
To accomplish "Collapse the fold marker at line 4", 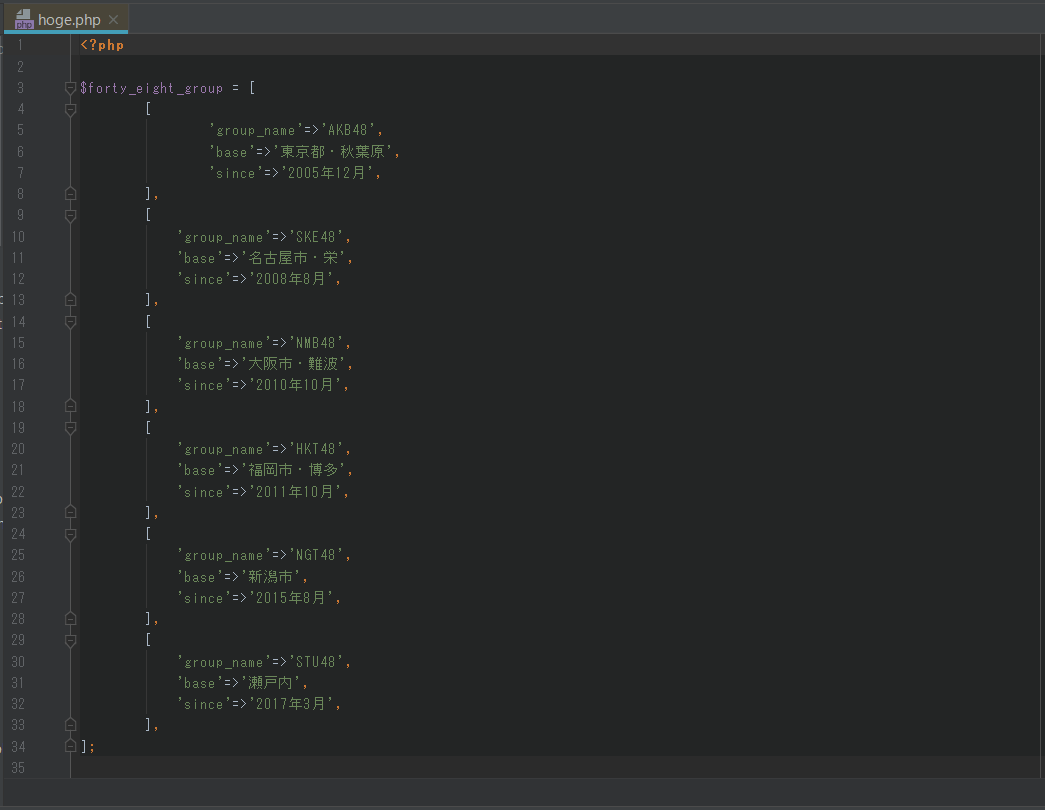I will pyautogui.click(x=70, y=109).
